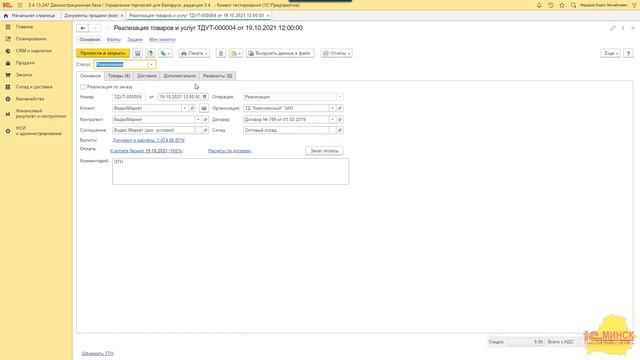Open Договор record with its open icon
This screenshot has width=640, height=360.
pos(340,120)
